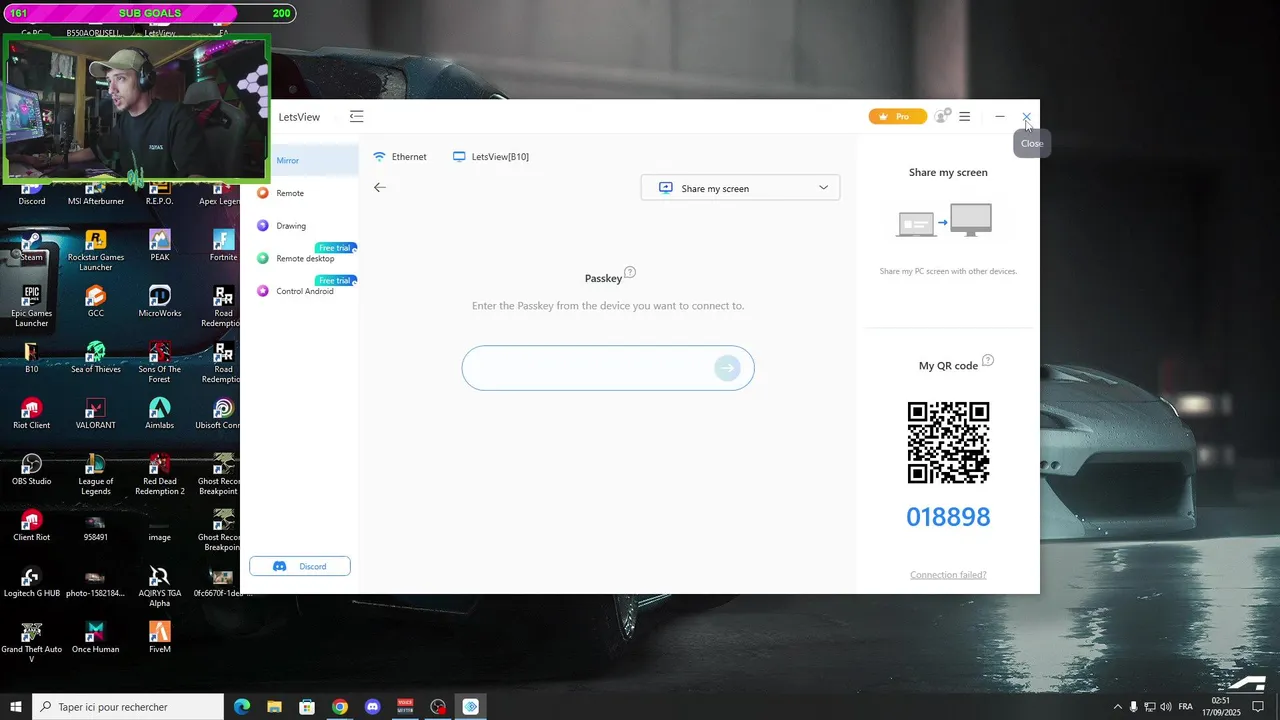Show hidden system tray icons
The width and height of the screenshot is (1280, 720).
[x=1118, y=707]
